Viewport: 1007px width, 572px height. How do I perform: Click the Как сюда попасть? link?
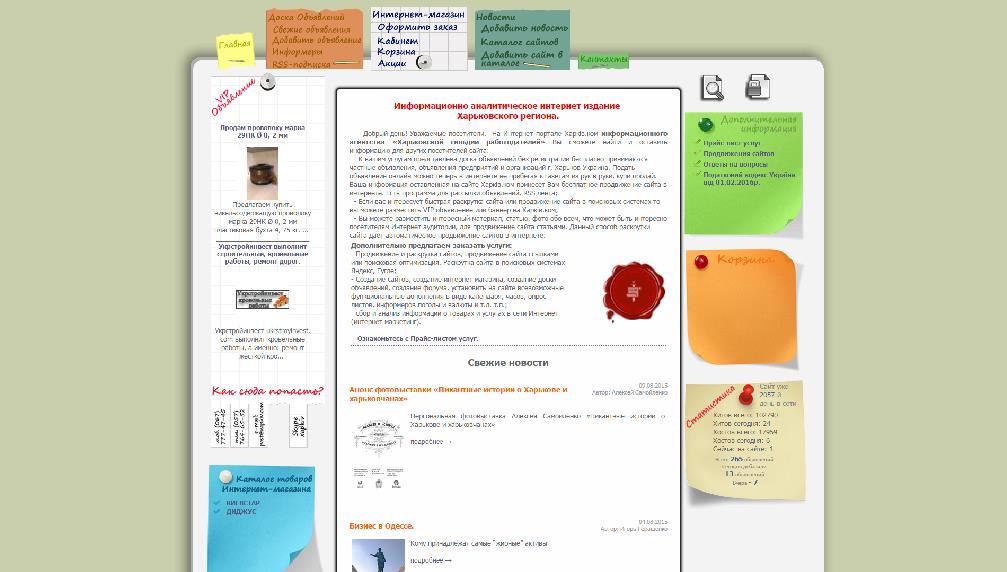pyautogui.click(x=267, y=391)
